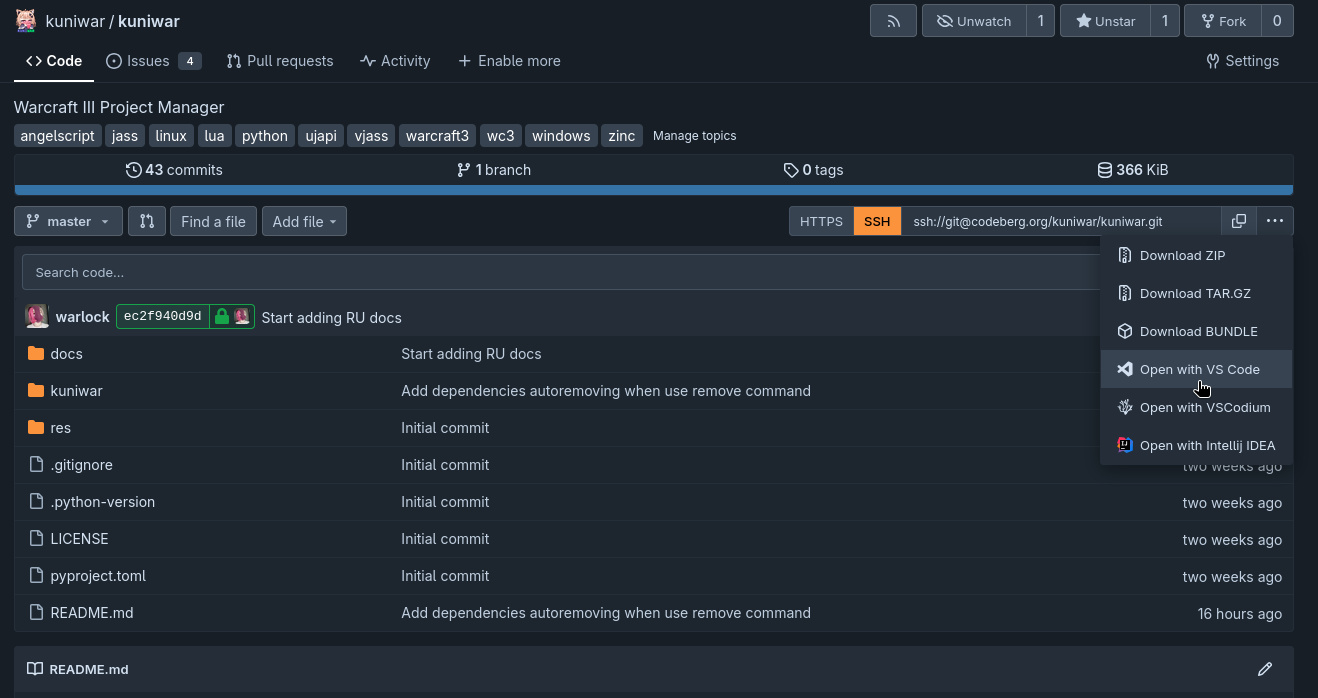Inspect the verified commit lock badge
The width and height of the screenshot is (1318, 698).
tap(220, 317)
